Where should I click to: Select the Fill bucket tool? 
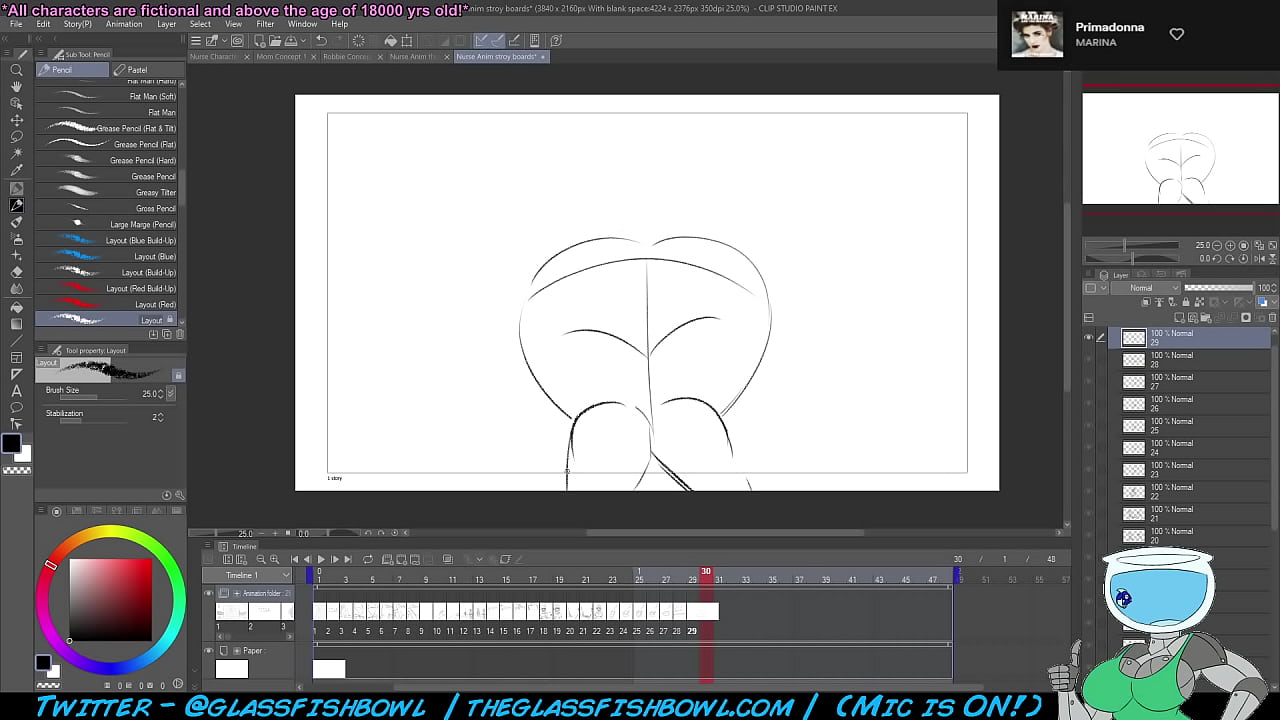point(16,307)
